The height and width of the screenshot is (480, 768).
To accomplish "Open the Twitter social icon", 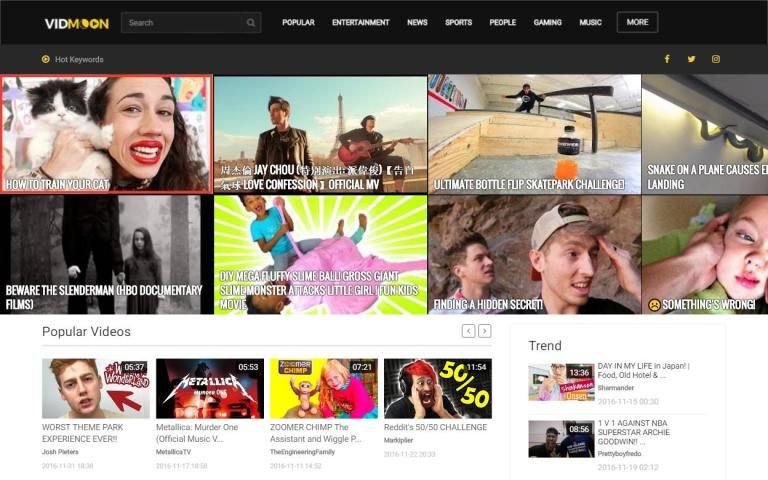I will point(691,59).
